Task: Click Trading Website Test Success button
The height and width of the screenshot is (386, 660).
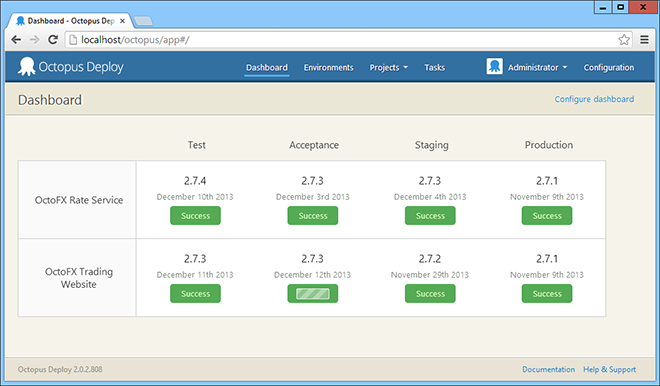Action: tap(195, 293)
